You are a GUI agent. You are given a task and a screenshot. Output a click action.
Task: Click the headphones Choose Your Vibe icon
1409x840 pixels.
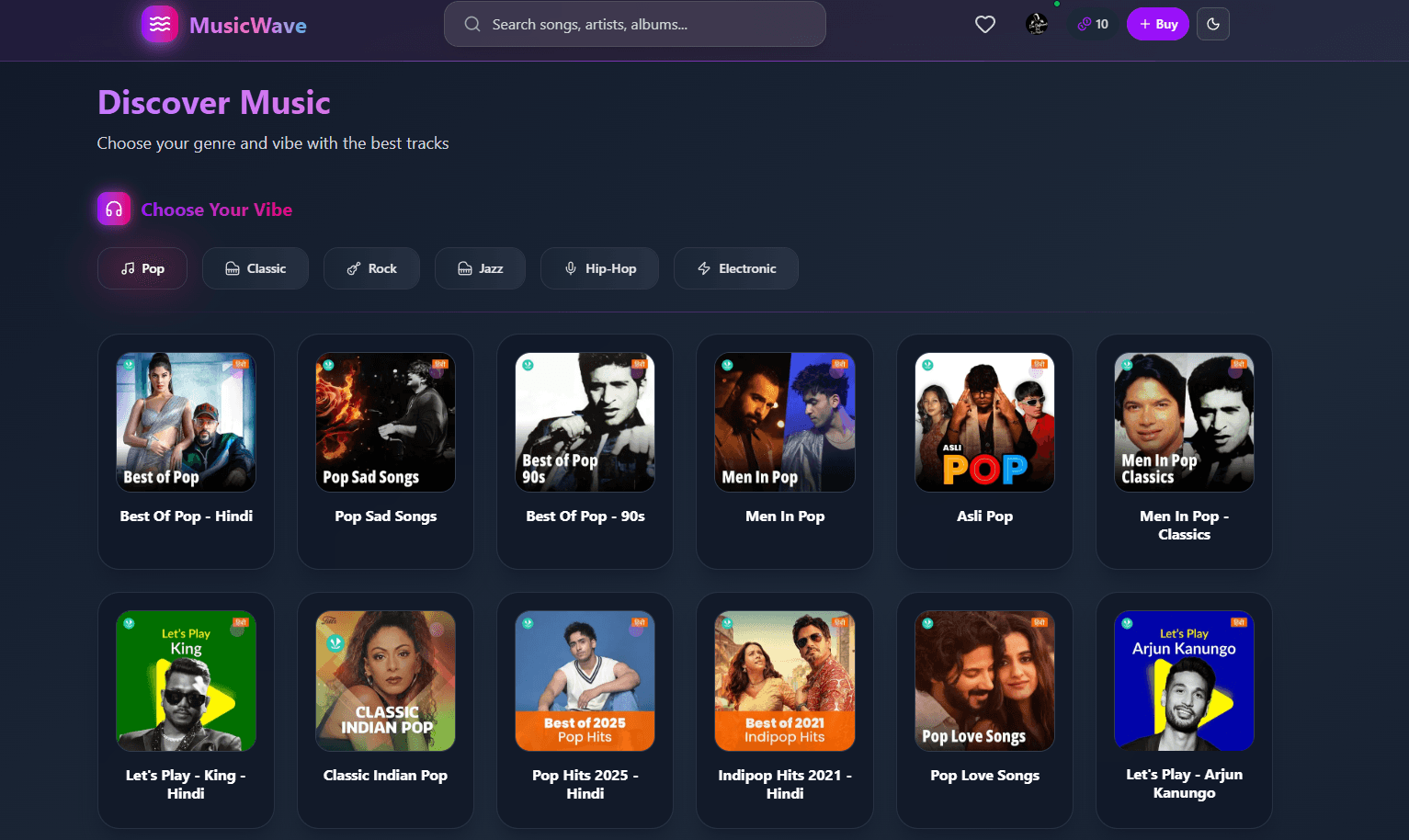(114, 210)
